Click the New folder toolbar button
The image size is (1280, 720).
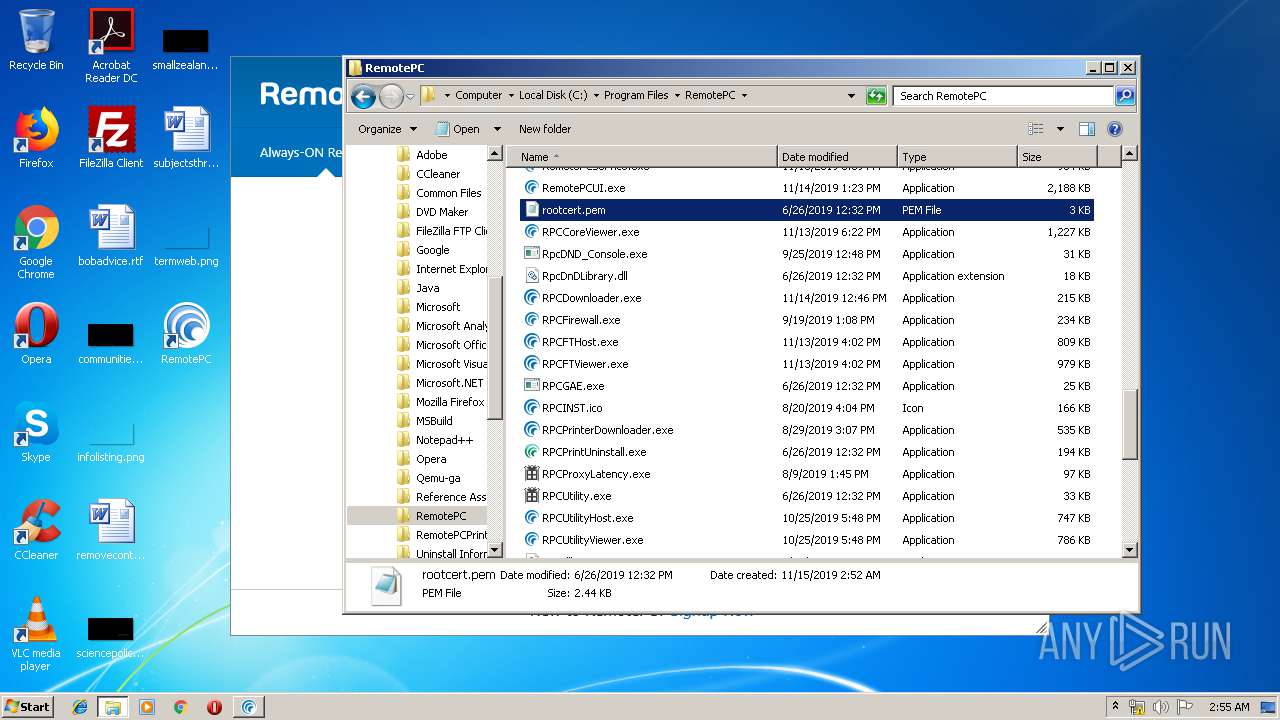[545, 129]
